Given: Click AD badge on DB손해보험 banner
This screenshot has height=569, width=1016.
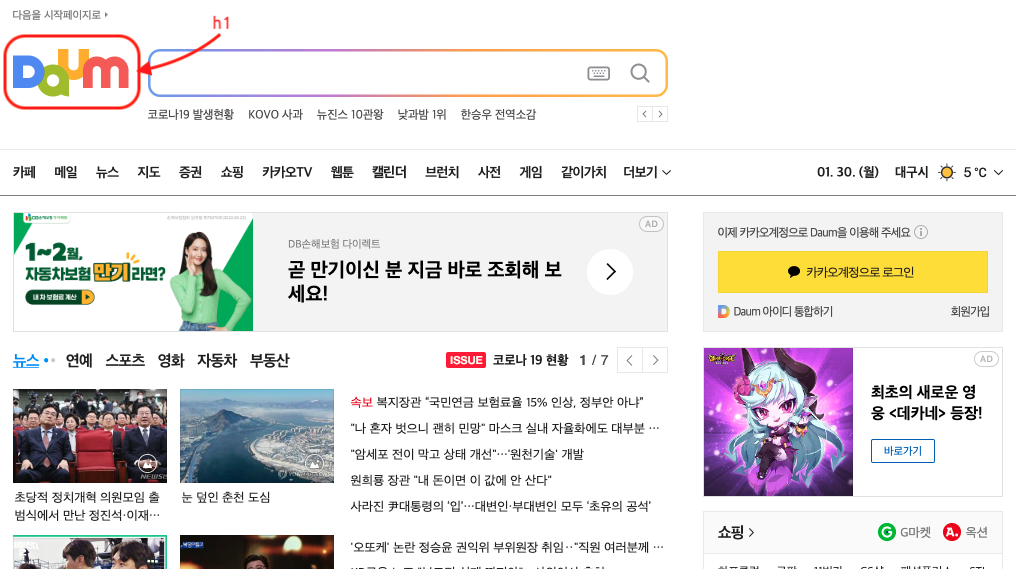Looking at the screenshot, I should tap(651, 224).
